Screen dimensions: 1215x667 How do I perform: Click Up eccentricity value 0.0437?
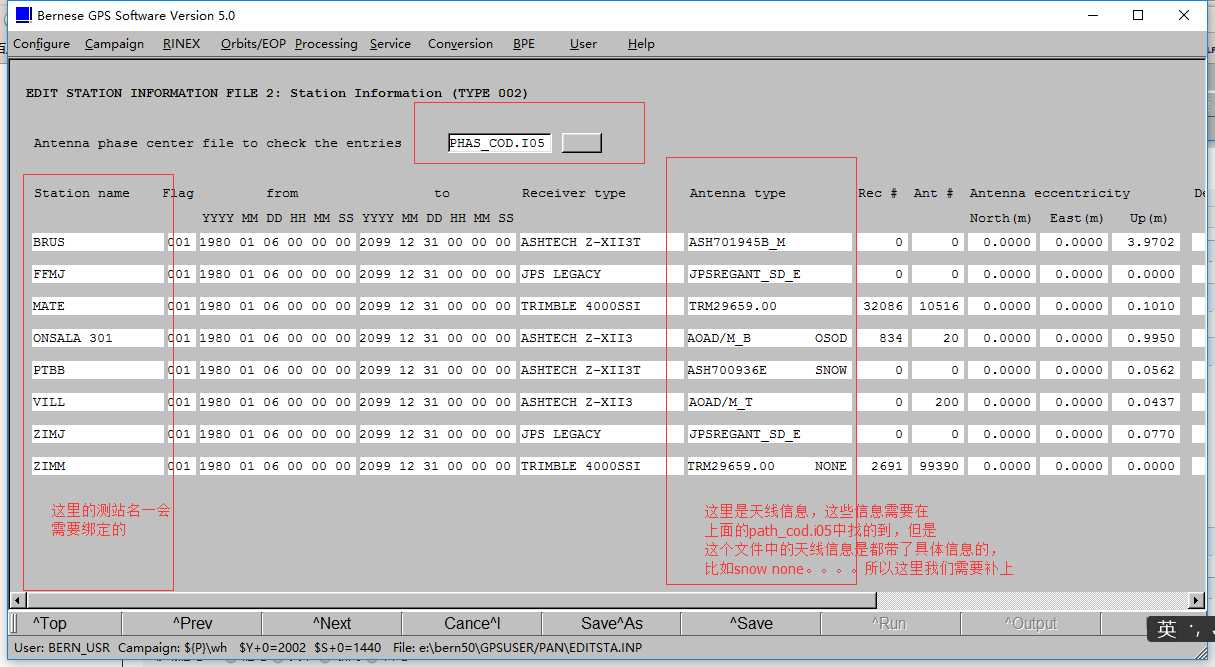tap(1145, 402)
